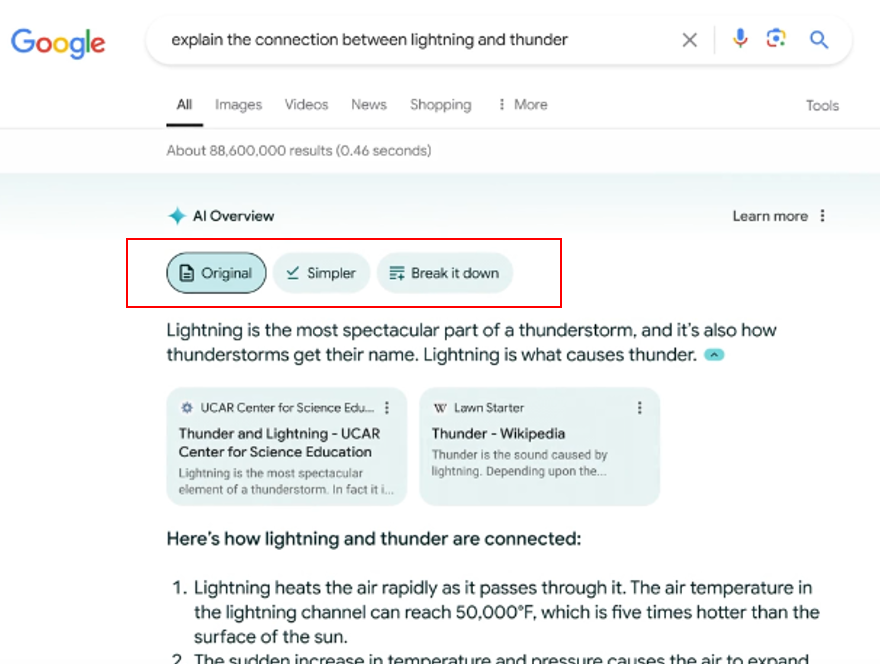This screenshot has height=664, width=880.
Task: Switch overview to Simpler mode
Action: [321, 273]
